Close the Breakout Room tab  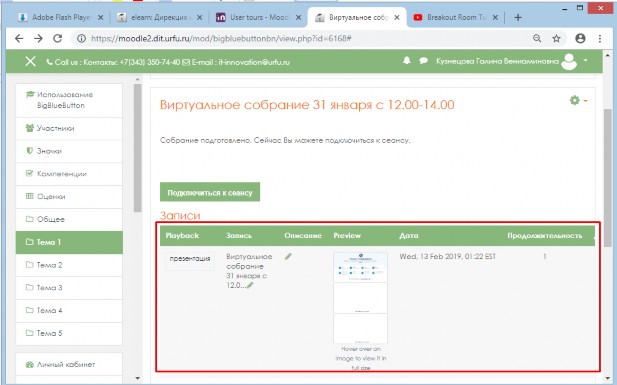point(495,17)
